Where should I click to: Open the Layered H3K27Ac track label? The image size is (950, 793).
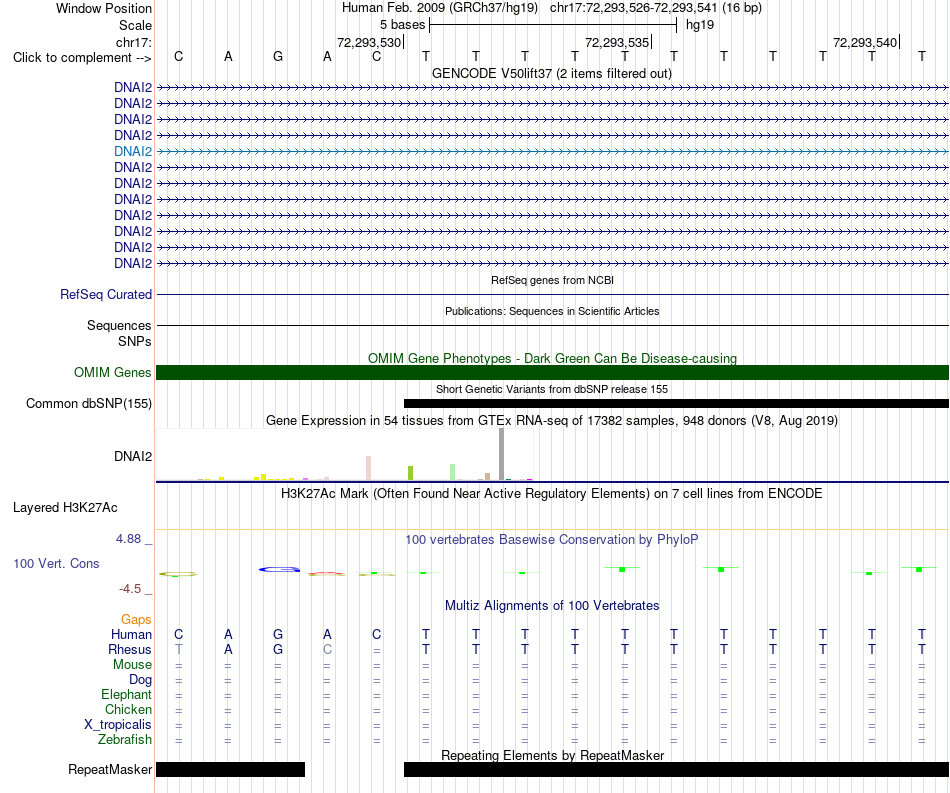[x=65, y=508]
